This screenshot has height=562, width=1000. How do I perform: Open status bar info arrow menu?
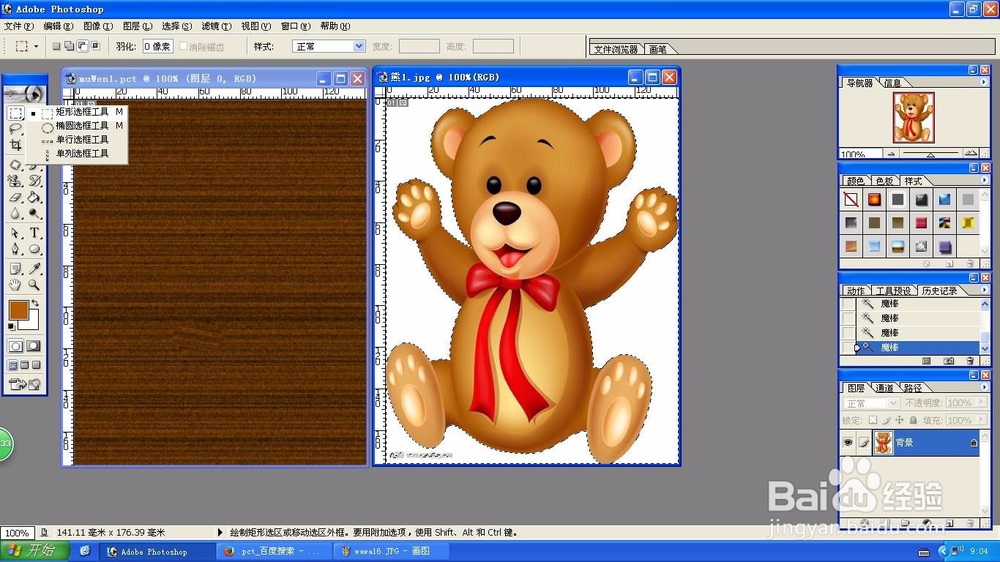coord(220,532)
